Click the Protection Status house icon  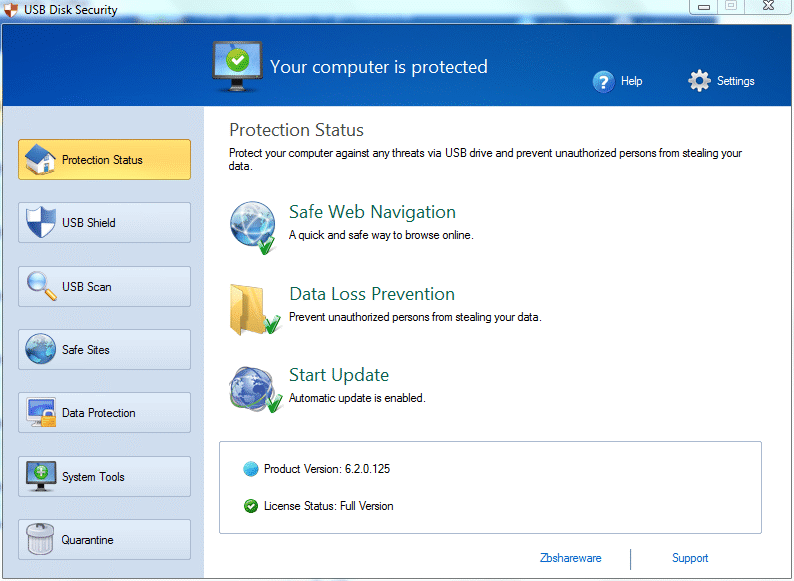(x=41, y=159)
